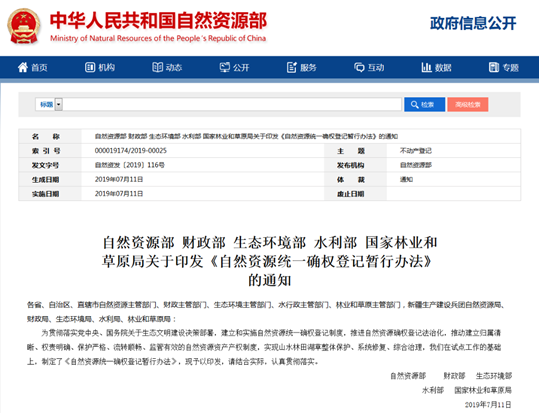
Task: Click the national emblem logo
Action: coord(24,26)
